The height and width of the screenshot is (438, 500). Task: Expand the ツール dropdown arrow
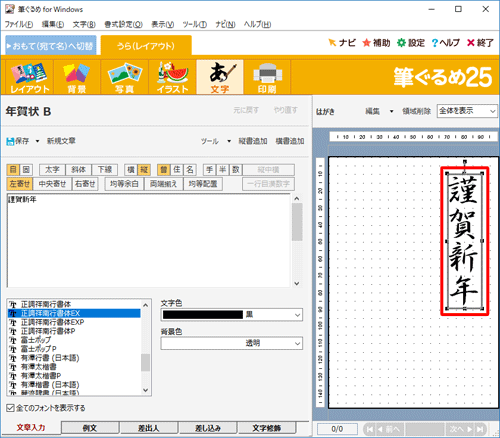pyautogui.click(x=229, y=141)
